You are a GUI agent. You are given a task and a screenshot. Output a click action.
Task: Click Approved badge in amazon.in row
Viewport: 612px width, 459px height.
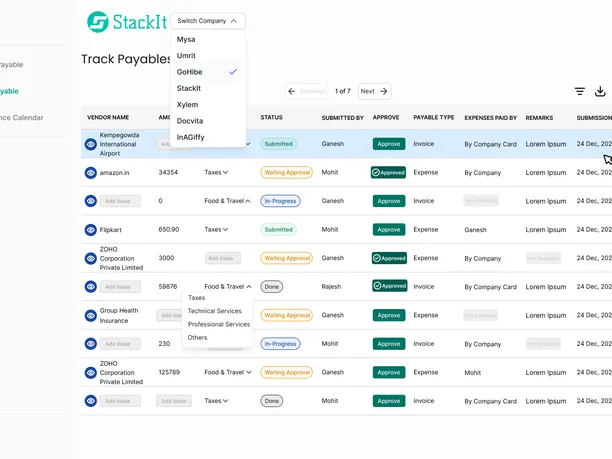click(388, 173)
